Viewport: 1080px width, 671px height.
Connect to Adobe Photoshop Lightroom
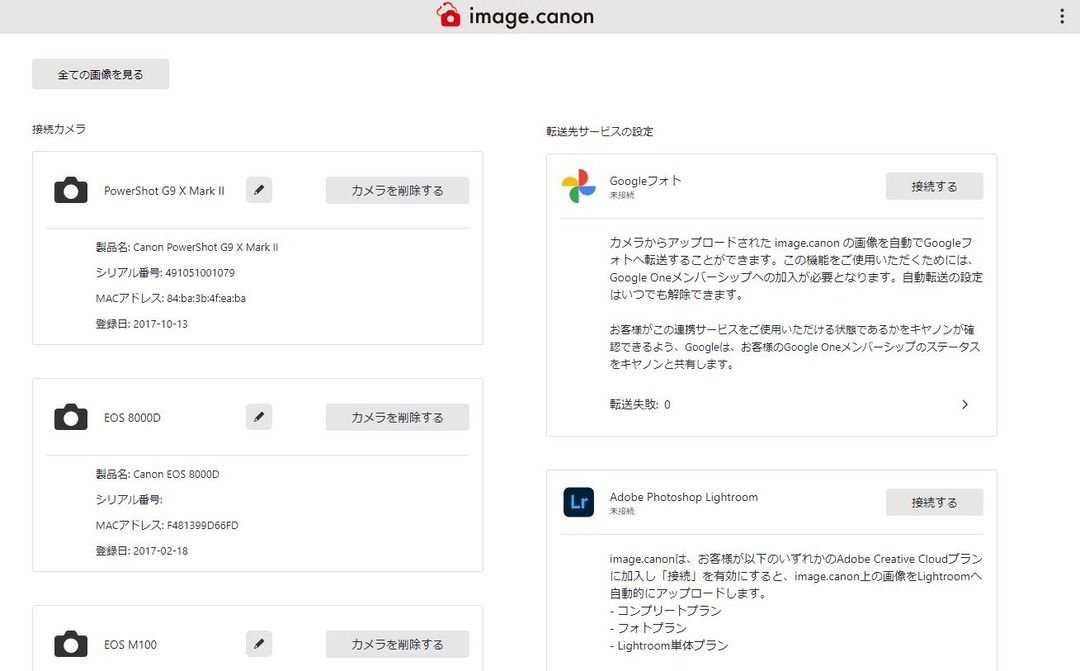(934, 502)
